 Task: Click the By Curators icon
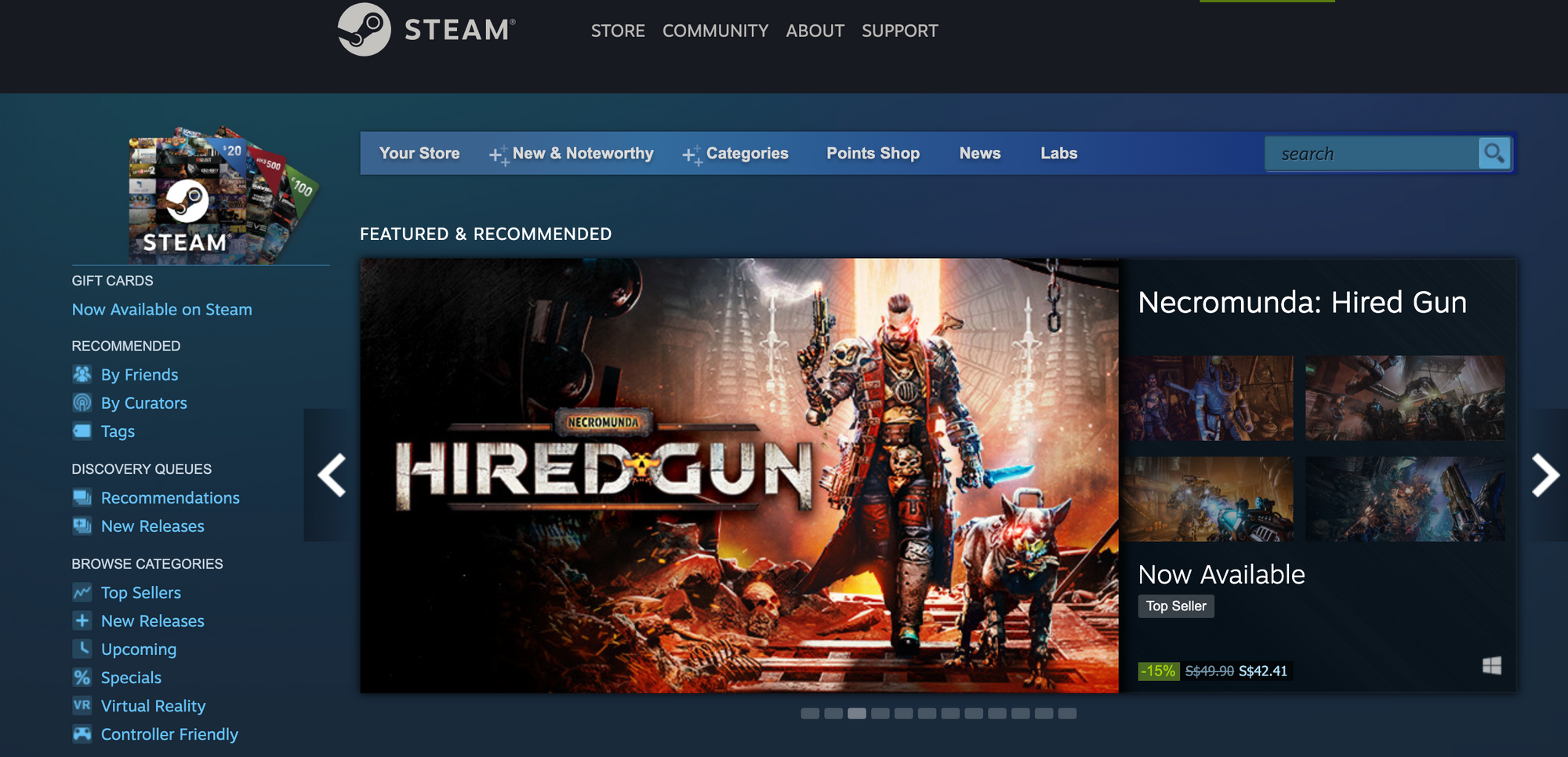(82, 402)
